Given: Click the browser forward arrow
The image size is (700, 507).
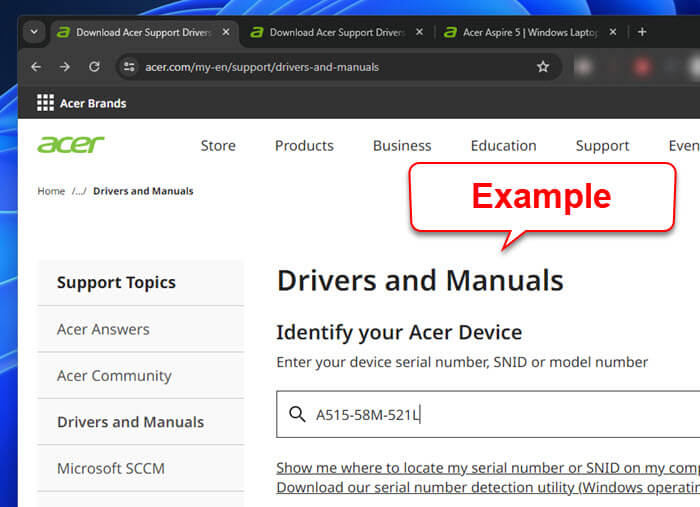Looking at the screenshot, I should tap(65, 67).
